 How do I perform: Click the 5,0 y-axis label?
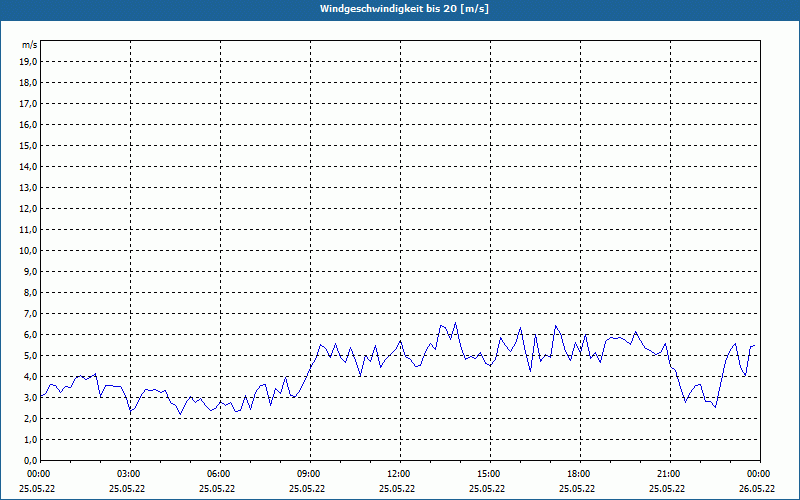[x=30, y=356]
